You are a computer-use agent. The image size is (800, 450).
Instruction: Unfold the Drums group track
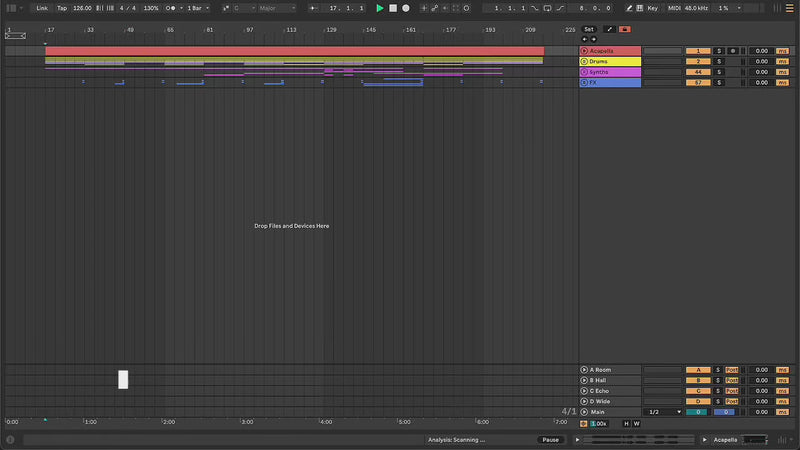click(x=584, y=61)
